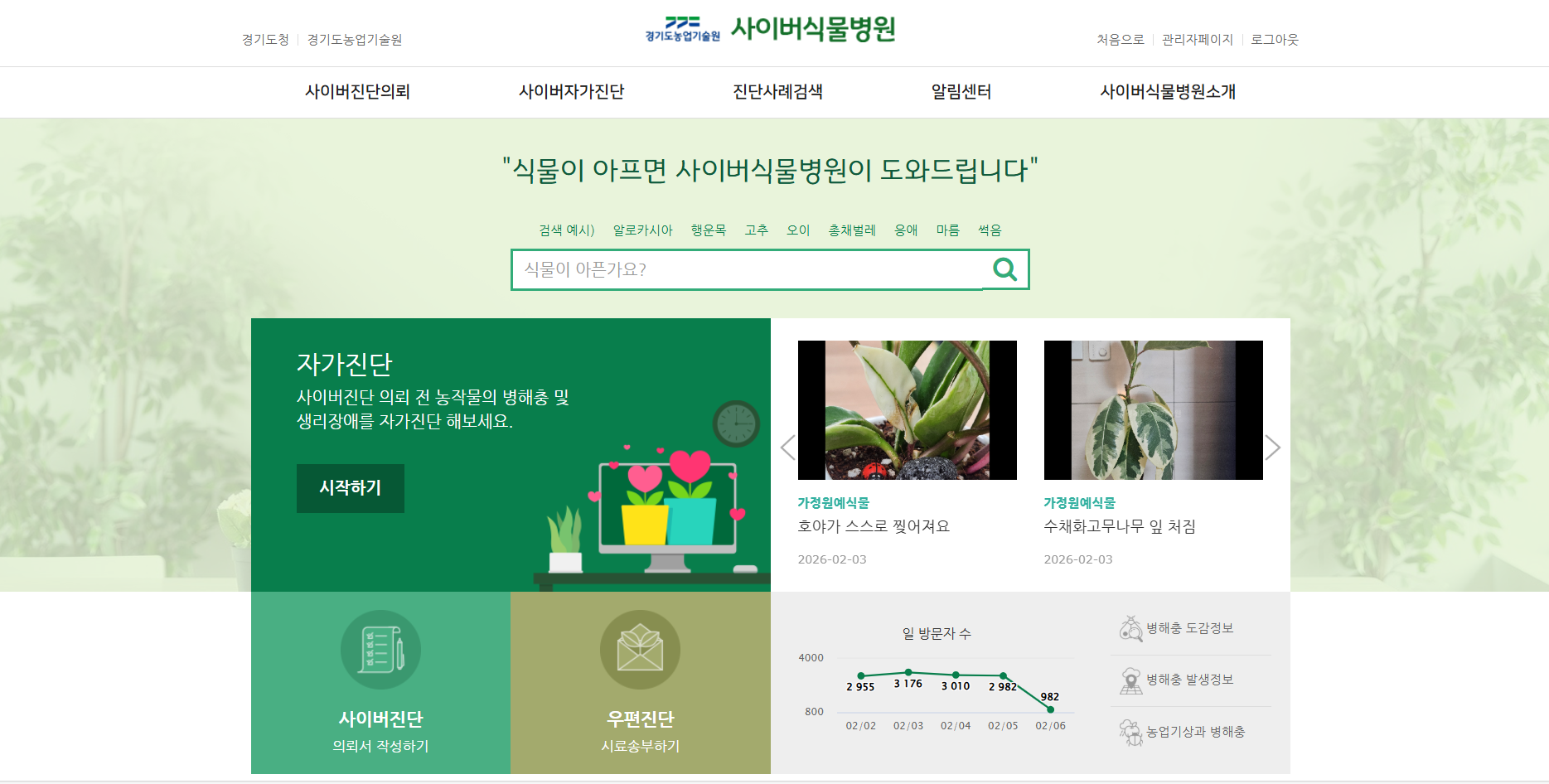1549x784 pixels.
Task: Show previous diagnosis cases with left arrow
Action: coord(787,448)
